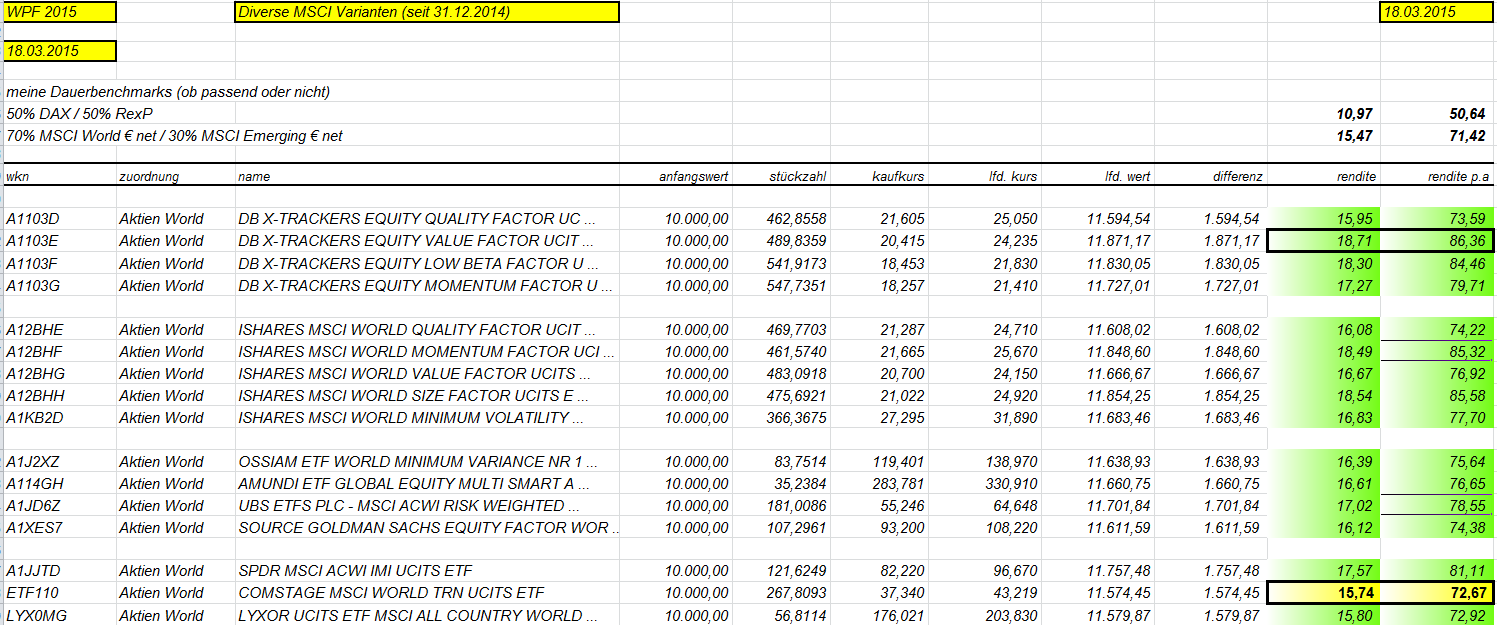Click the differenz column header
The height and width of the screenshot is (625, 1497).
pyautogui.click(x=1238, y=177)
